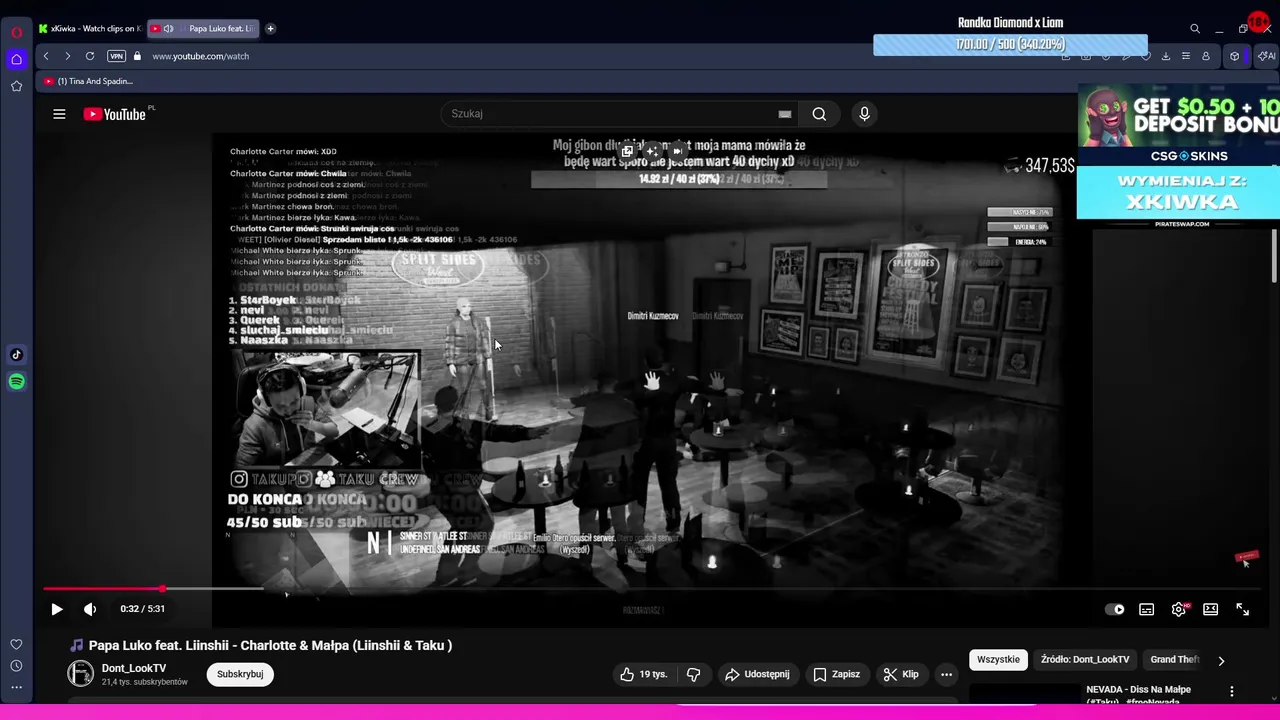The image size is (1280, 720).
Task: Open TikTok from the Opera sidebar
Action: (x=16, y=354)
